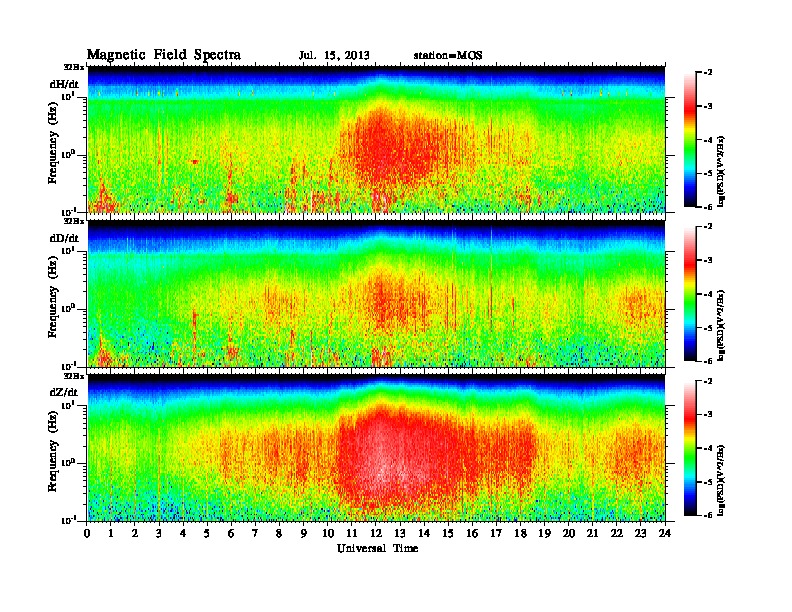Click the hour '0' tick label on Universal Time axis
792x612 pixels.
[87, 534]
